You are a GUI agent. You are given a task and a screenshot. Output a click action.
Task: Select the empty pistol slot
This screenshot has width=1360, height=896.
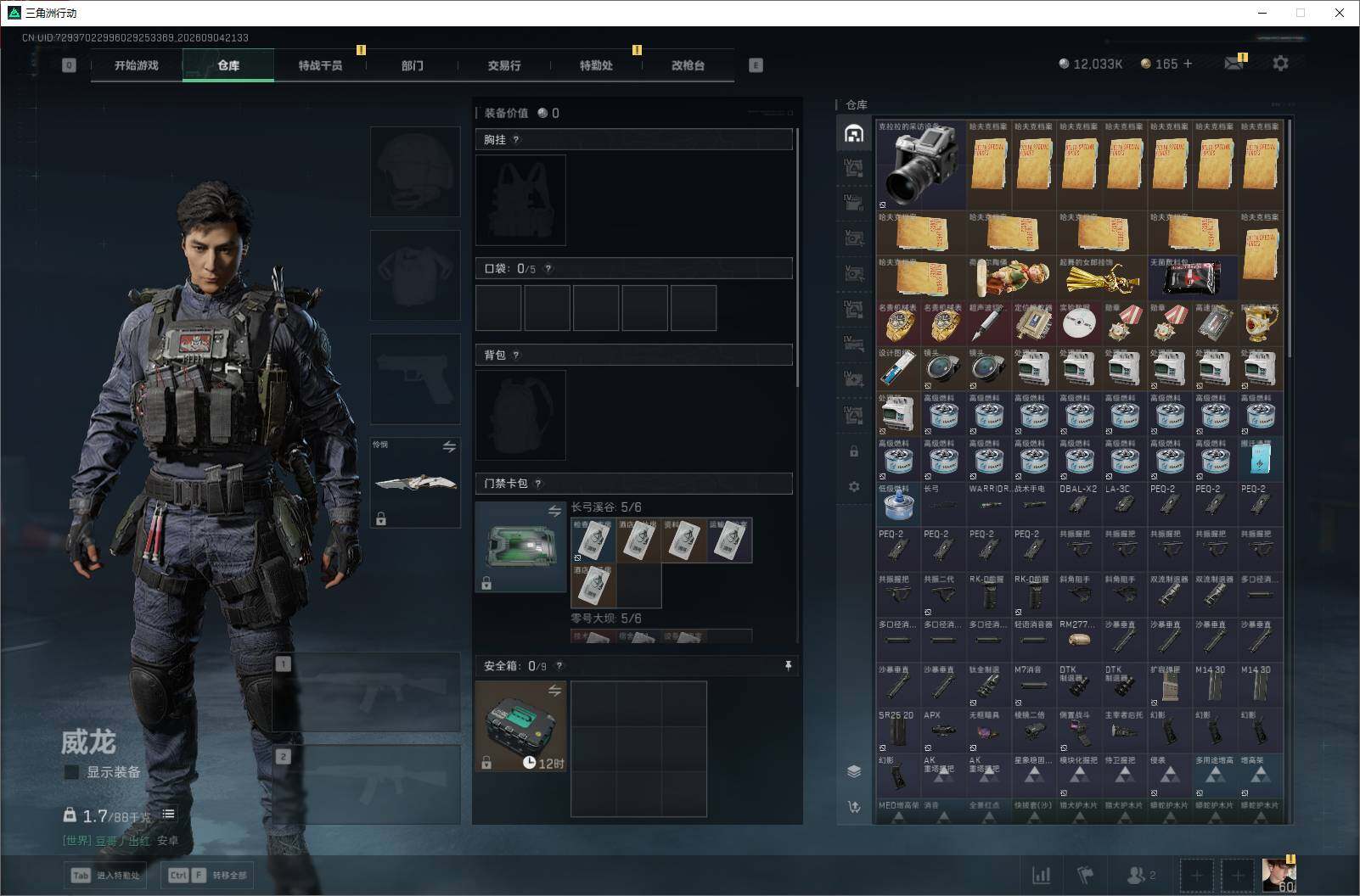point(415,378)
